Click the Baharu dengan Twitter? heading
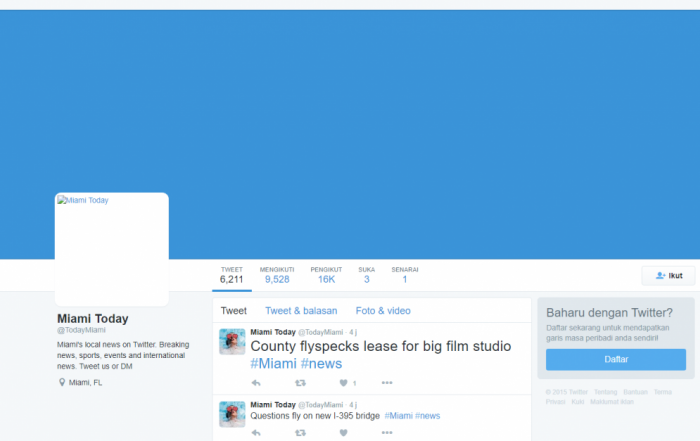The width and height of the screenshot is (700, 441). click(x=609, y=312)
